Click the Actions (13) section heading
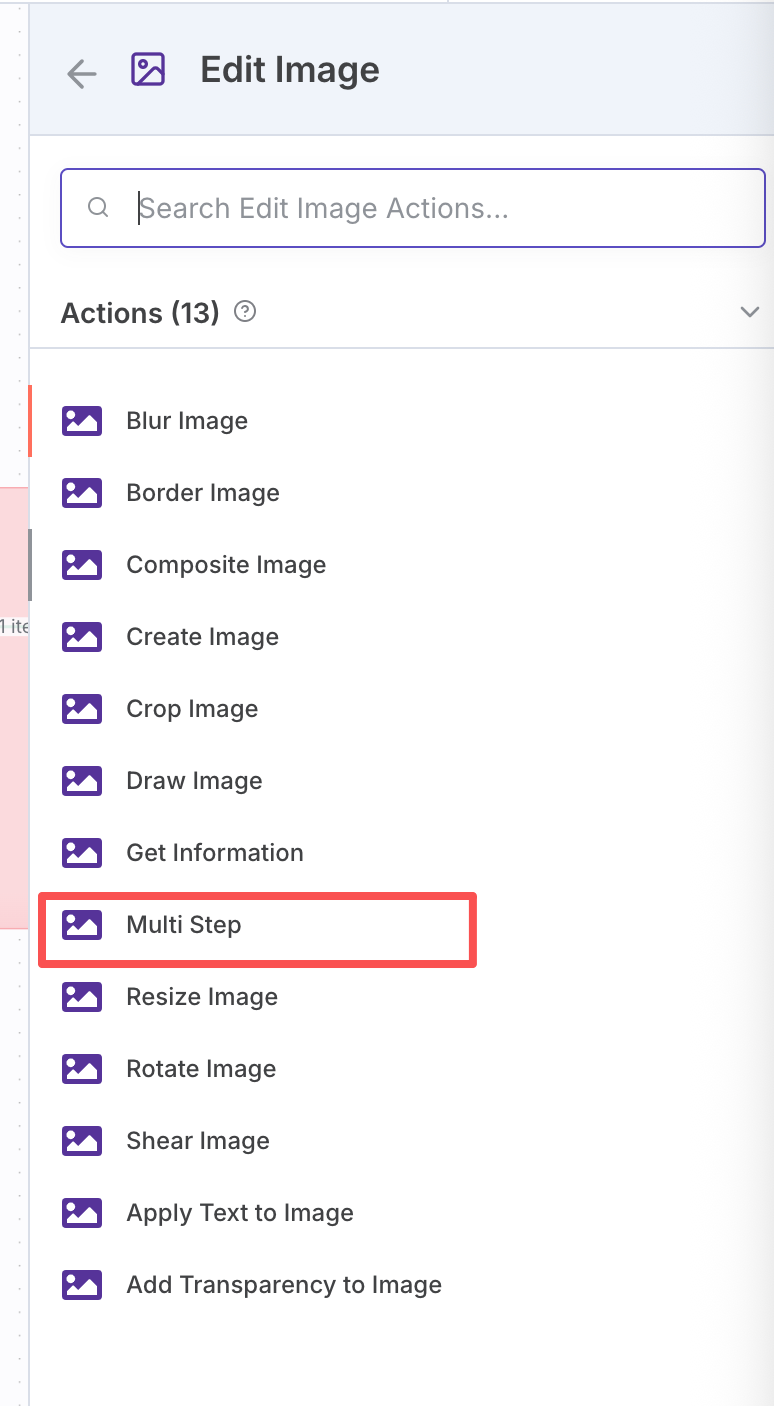The width and height of the screenshot is (774, 1406). pyautogui.click(x=140, y=313)
